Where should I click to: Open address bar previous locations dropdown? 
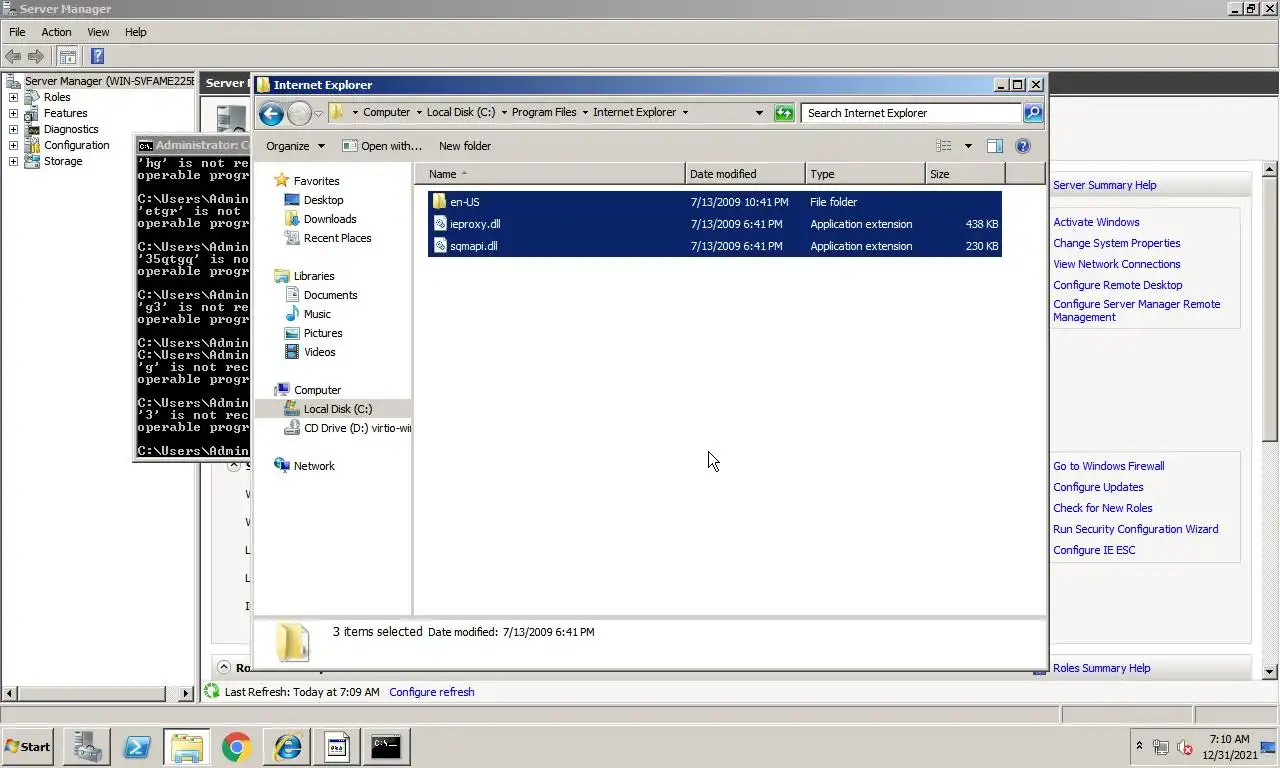click(x=759, y=113)
